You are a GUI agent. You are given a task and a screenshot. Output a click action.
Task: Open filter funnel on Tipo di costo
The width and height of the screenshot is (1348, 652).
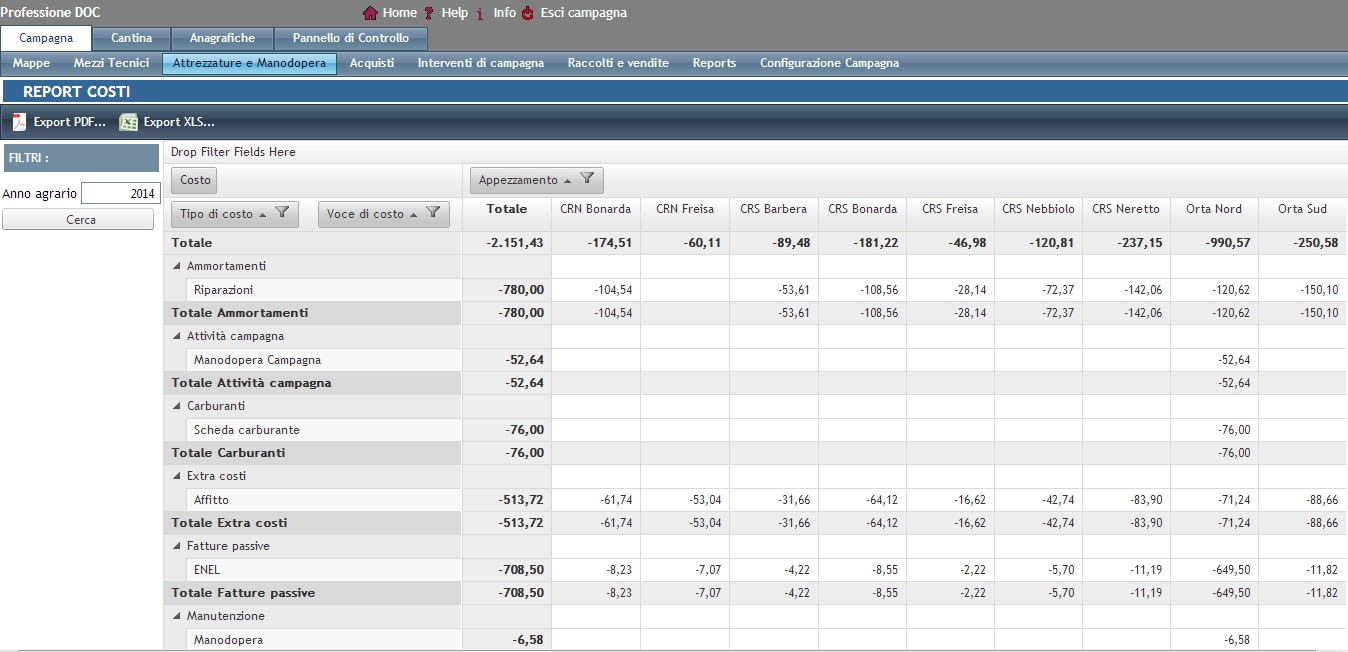pyautogui.click(x=282, y=213)
